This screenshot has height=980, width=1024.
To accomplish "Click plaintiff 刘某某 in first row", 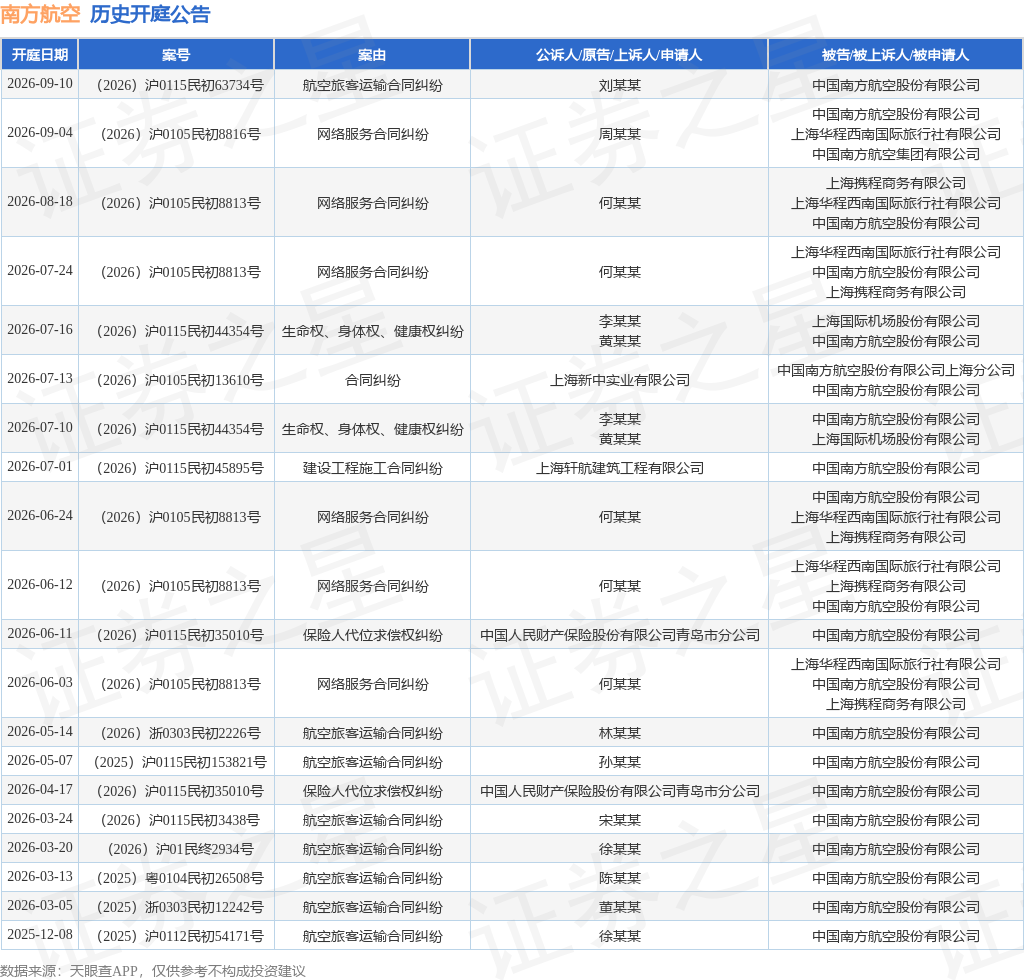I will tap(619, 85).
